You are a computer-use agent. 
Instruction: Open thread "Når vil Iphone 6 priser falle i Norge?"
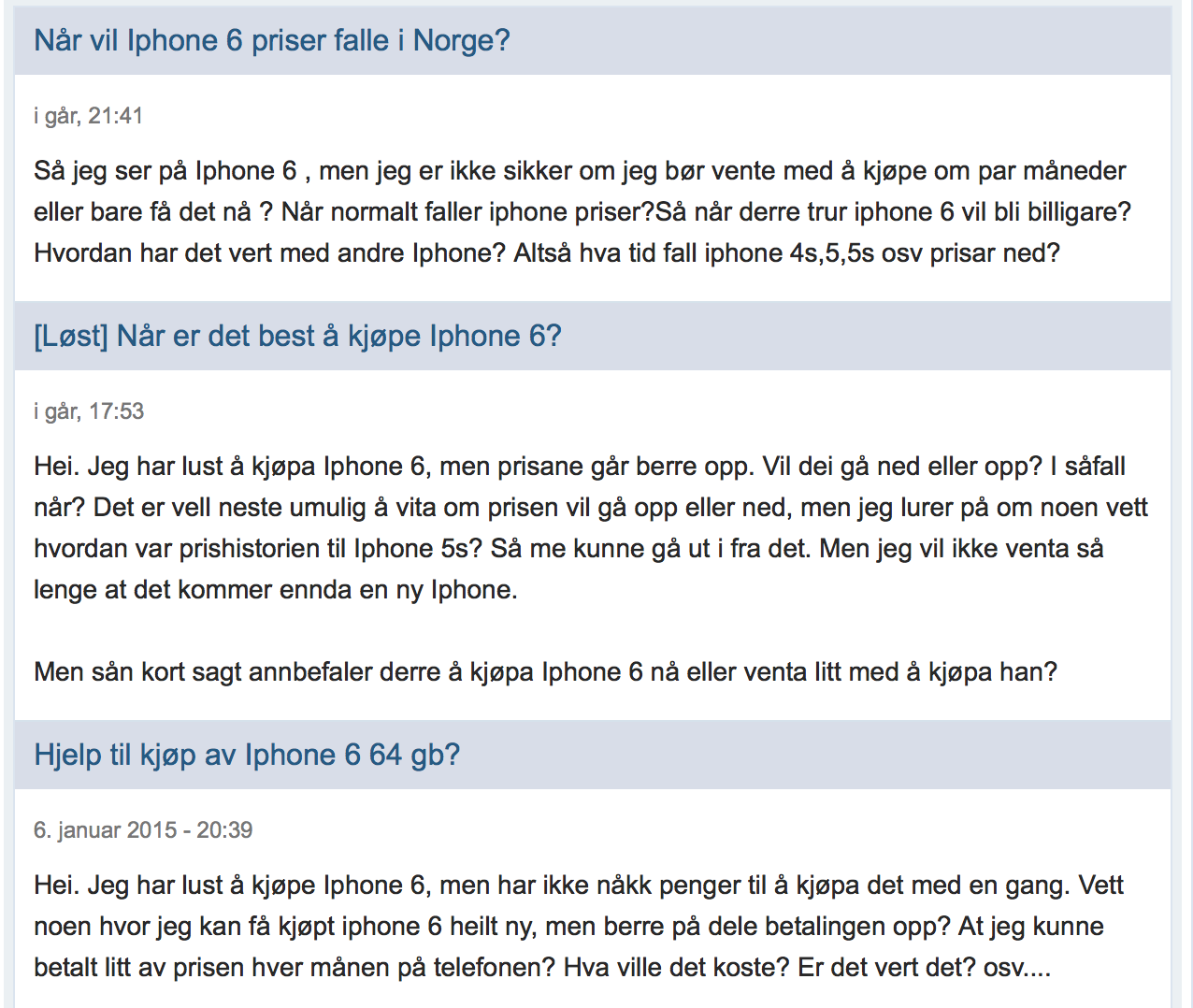coord(272,40)
